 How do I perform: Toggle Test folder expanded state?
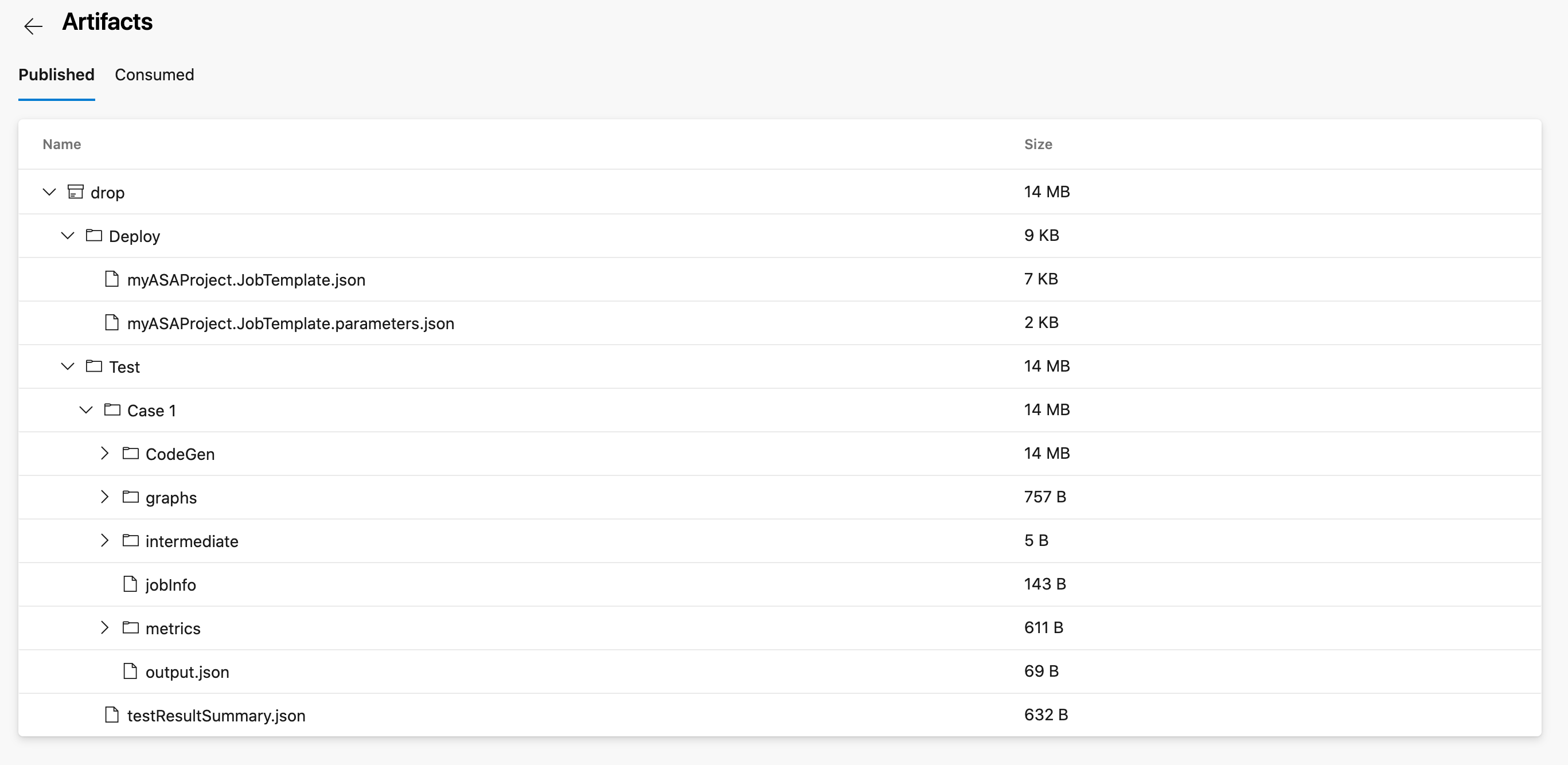point(68,366)
